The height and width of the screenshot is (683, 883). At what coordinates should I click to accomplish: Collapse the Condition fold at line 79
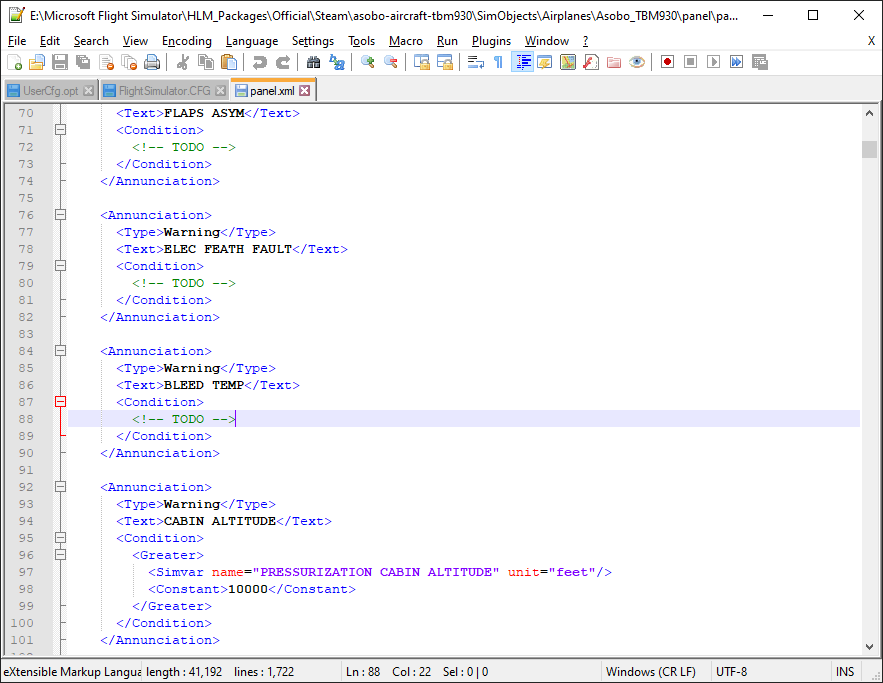tap(60, 266)
